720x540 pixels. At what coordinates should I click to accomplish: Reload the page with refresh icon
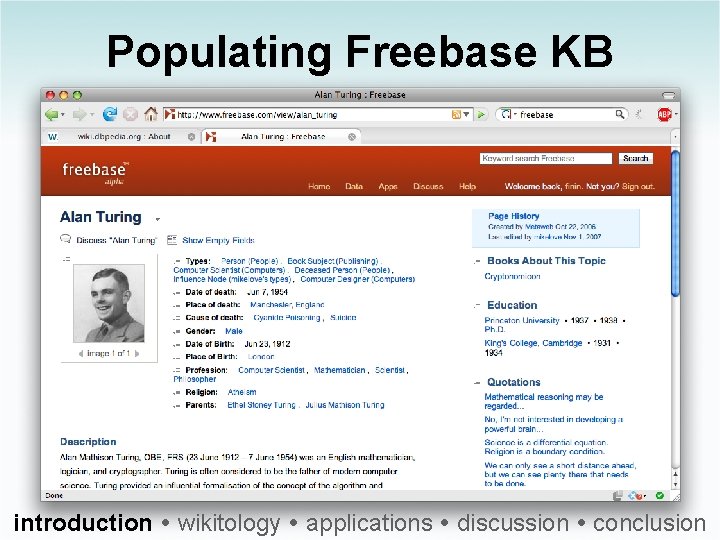pyautogui.click(x=110, y=114)
